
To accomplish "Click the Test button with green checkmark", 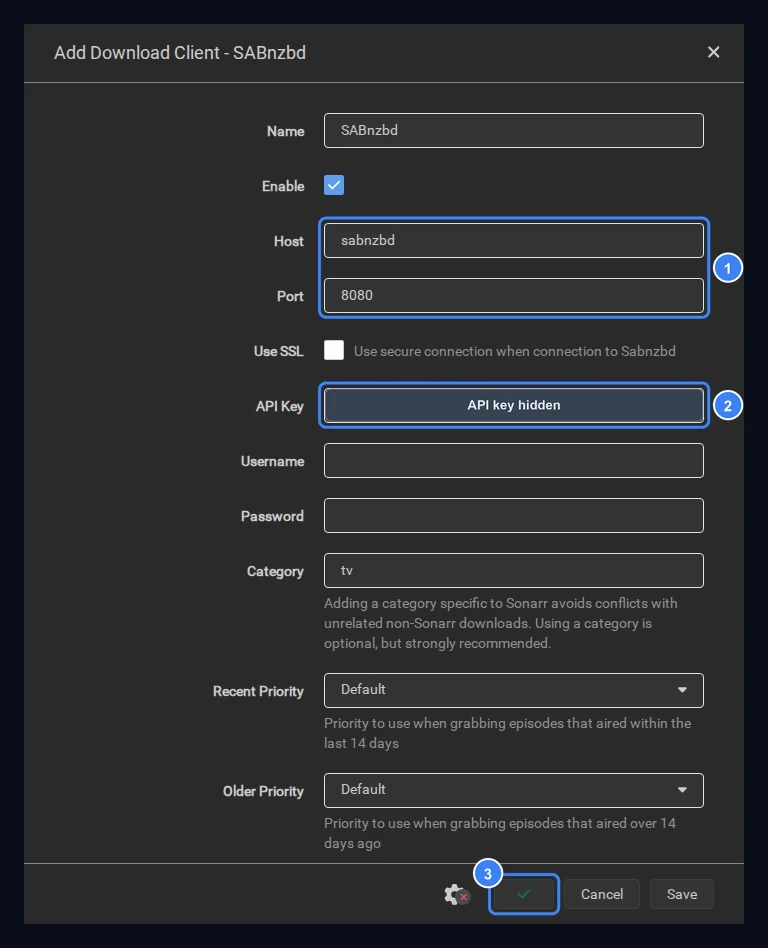I will [x=524, y=894].
